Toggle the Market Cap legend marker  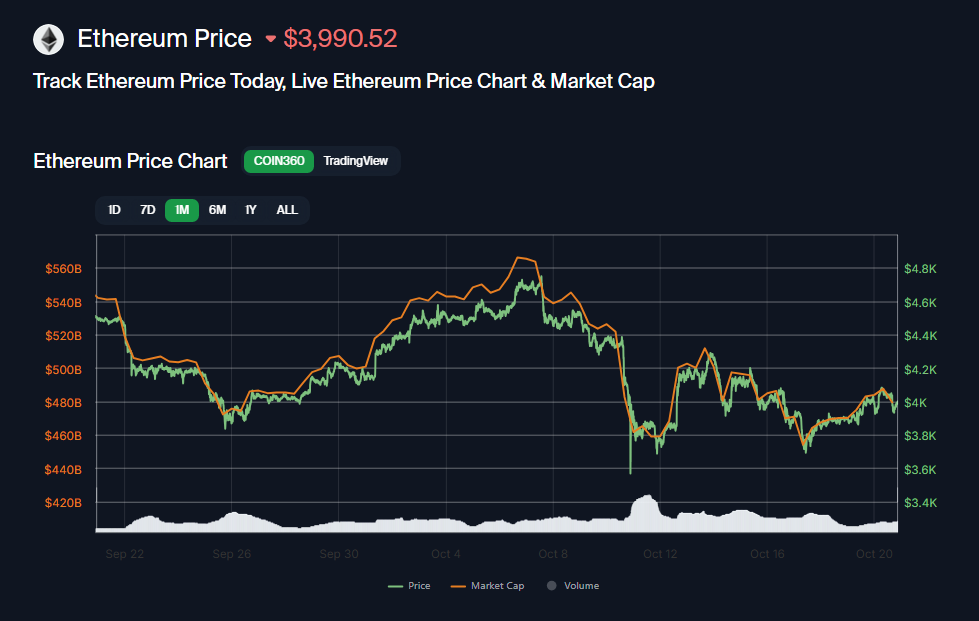coord(458,586)
